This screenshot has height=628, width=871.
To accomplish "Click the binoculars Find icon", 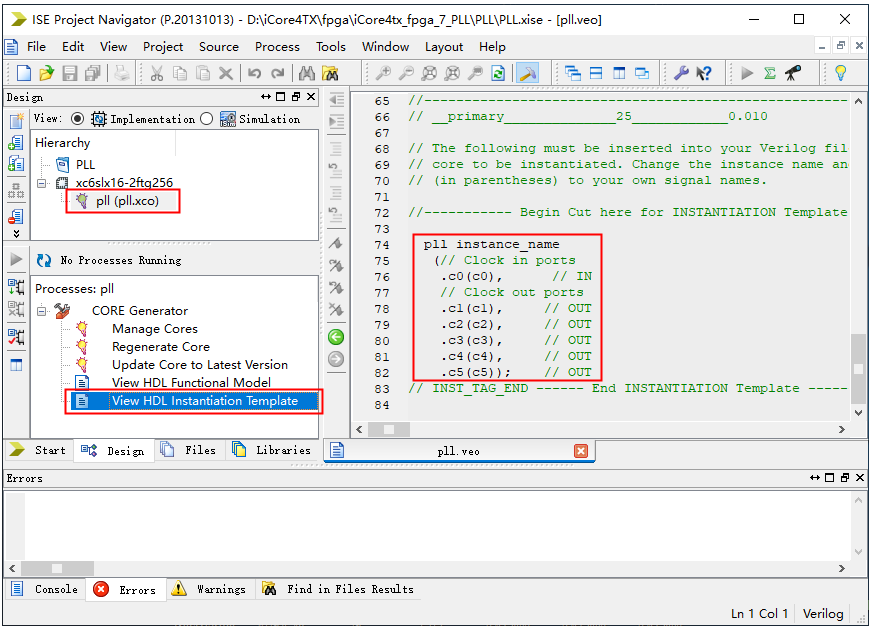I will coord(306,73).
